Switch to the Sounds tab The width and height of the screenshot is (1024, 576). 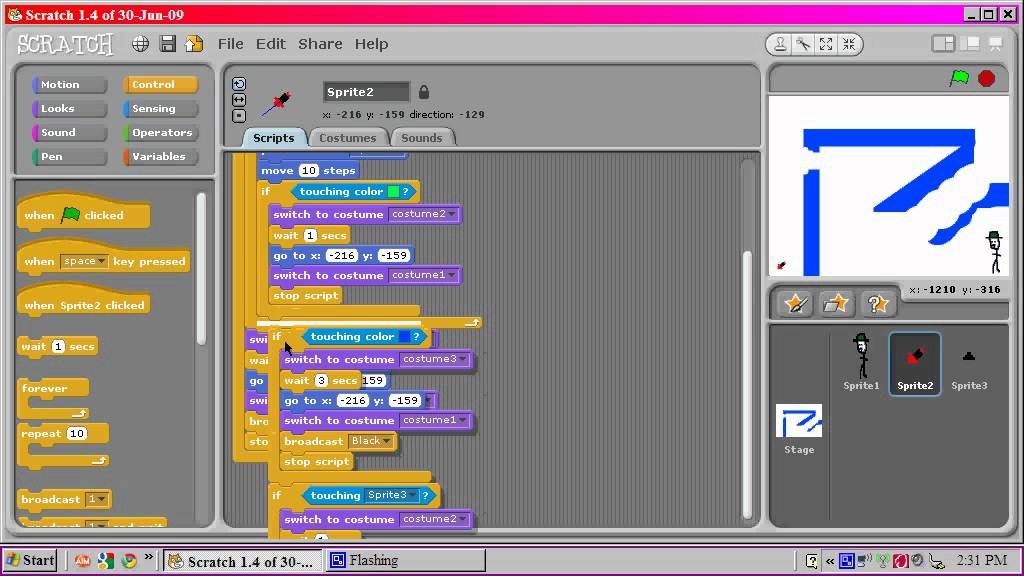point(422,138)
